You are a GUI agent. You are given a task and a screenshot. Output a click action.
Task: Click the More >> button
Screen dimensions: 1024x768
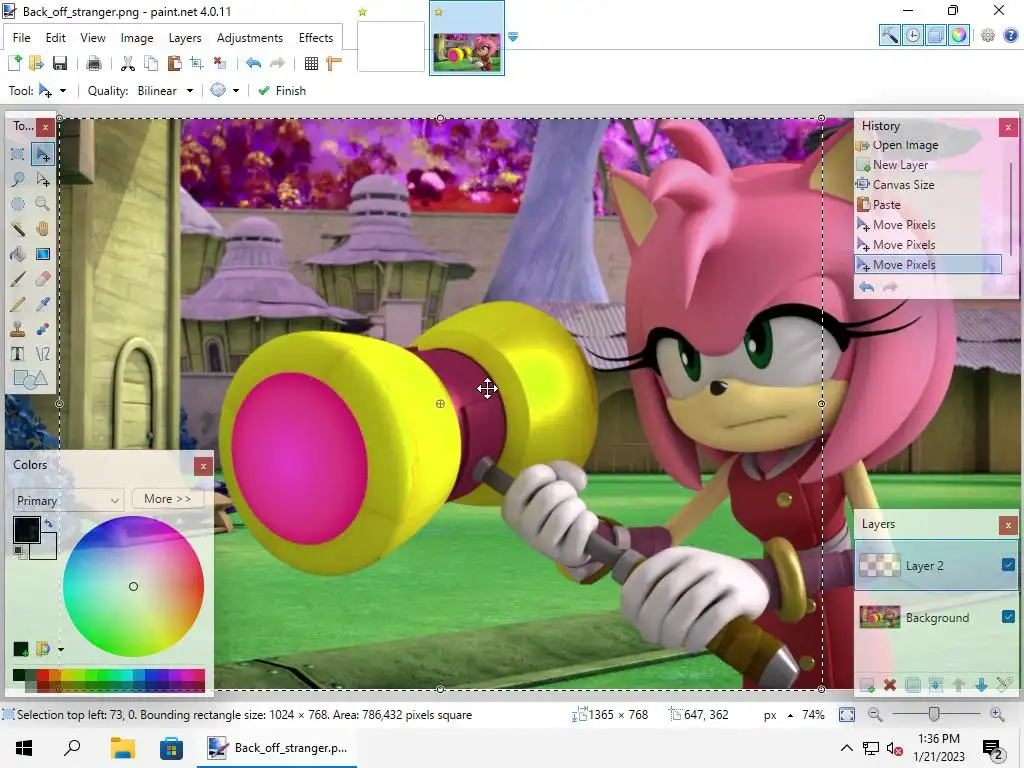[168, 499]
